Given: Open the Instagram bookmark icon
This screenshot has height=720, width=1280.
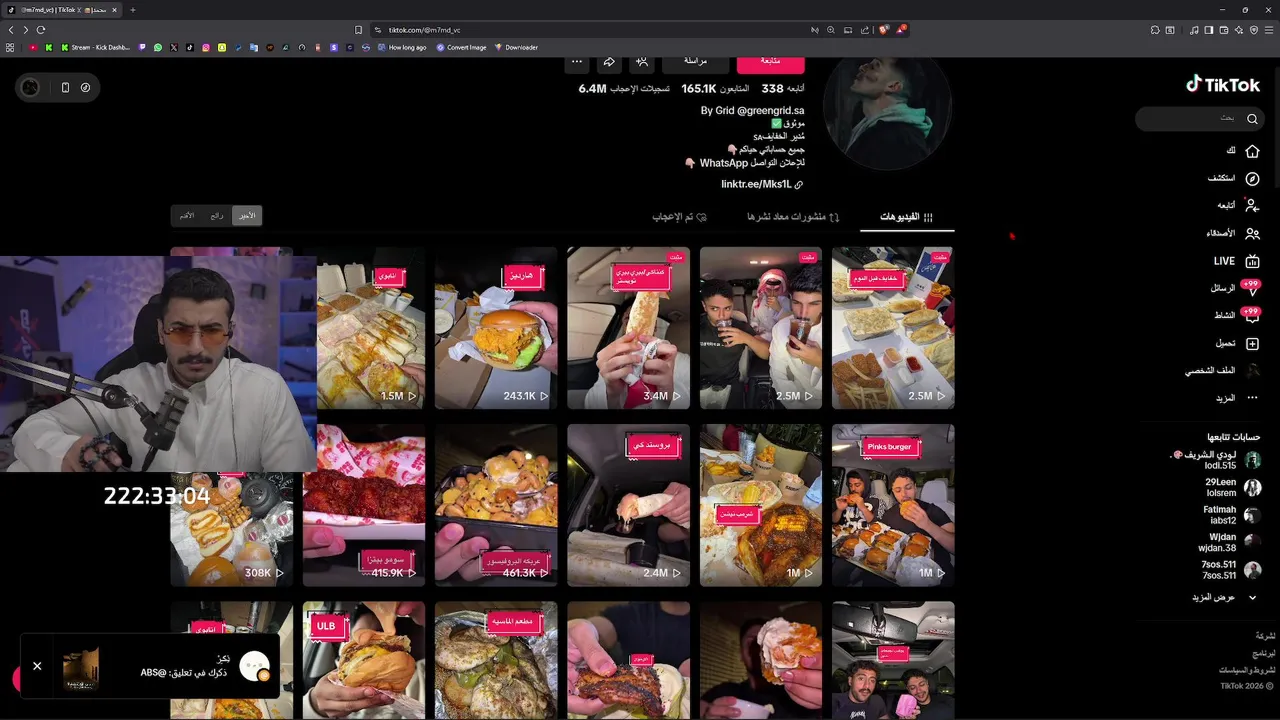Looking at the screenshot, I should click(x=206, y=47).
